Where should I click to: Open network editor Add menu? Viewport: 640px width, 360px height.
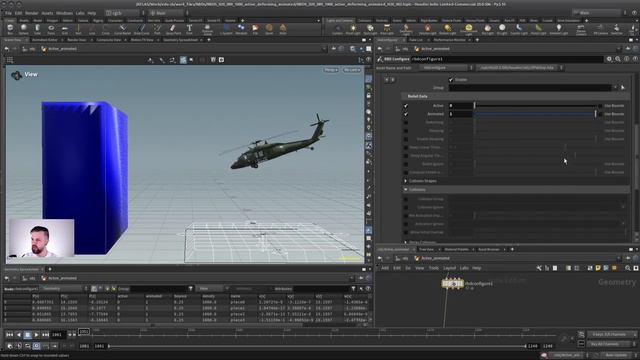pos(384,268)
